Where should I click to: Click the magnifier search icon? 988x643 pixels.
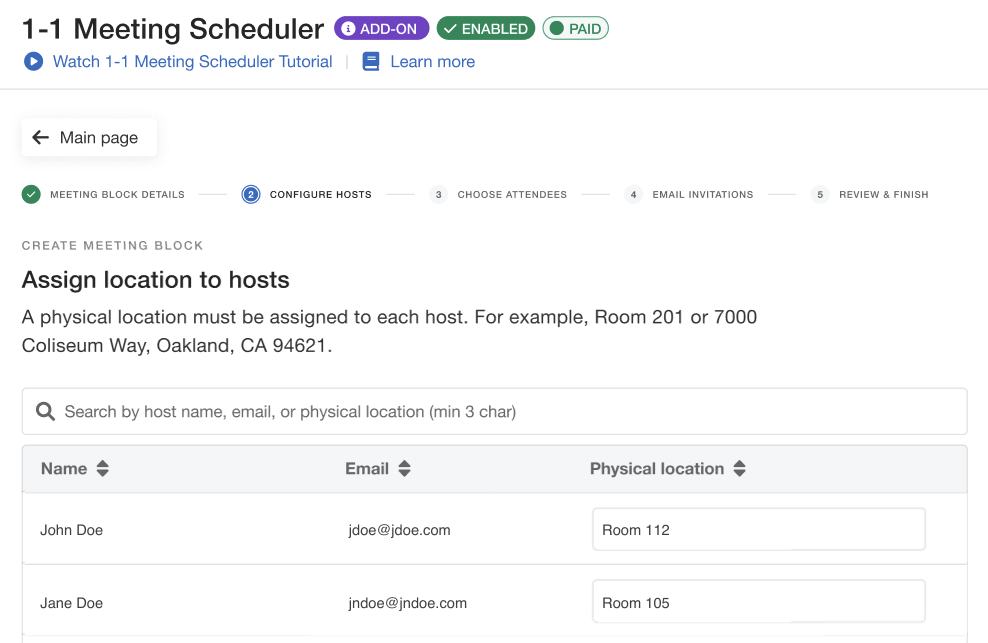tap(45, 411)
